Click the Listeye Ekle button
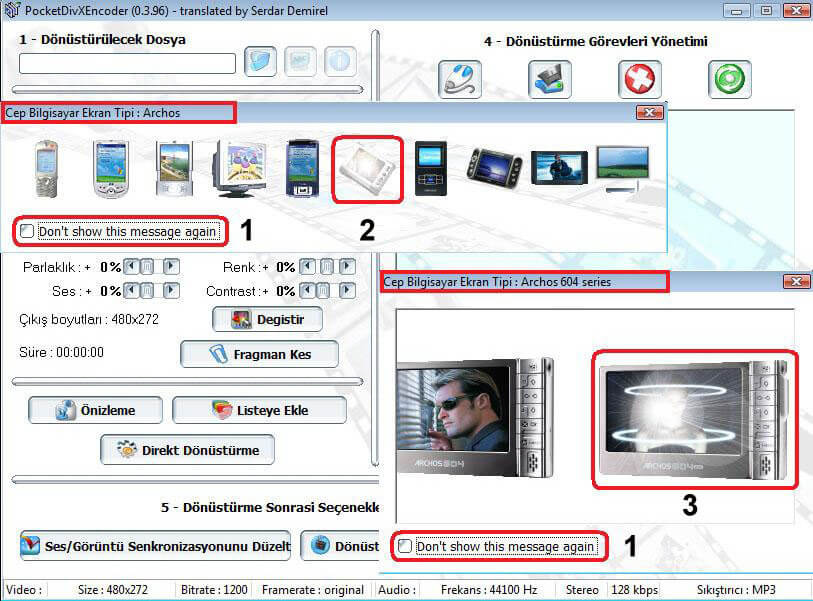 click(x=259, y=410)
